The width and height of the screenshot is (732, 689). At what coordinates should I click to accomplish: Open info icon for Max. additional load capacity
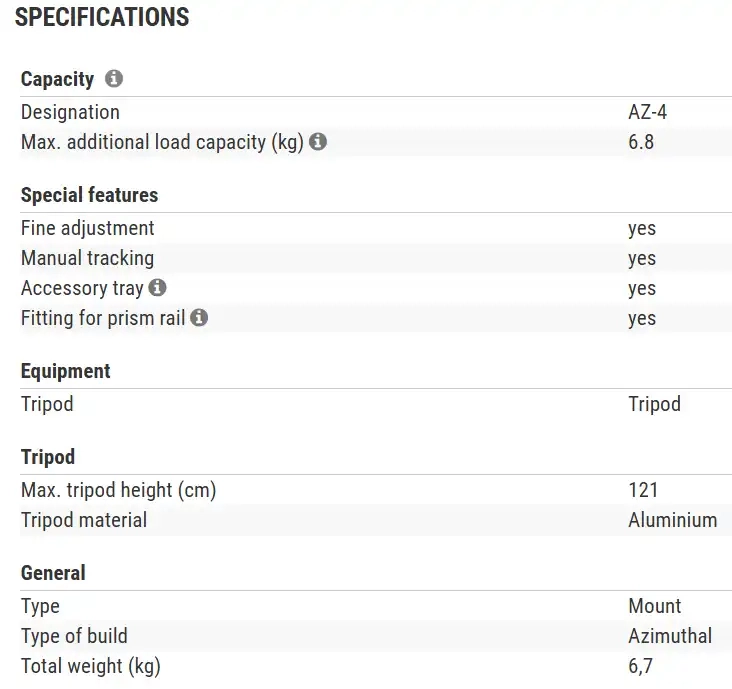[x=318, y=142]
